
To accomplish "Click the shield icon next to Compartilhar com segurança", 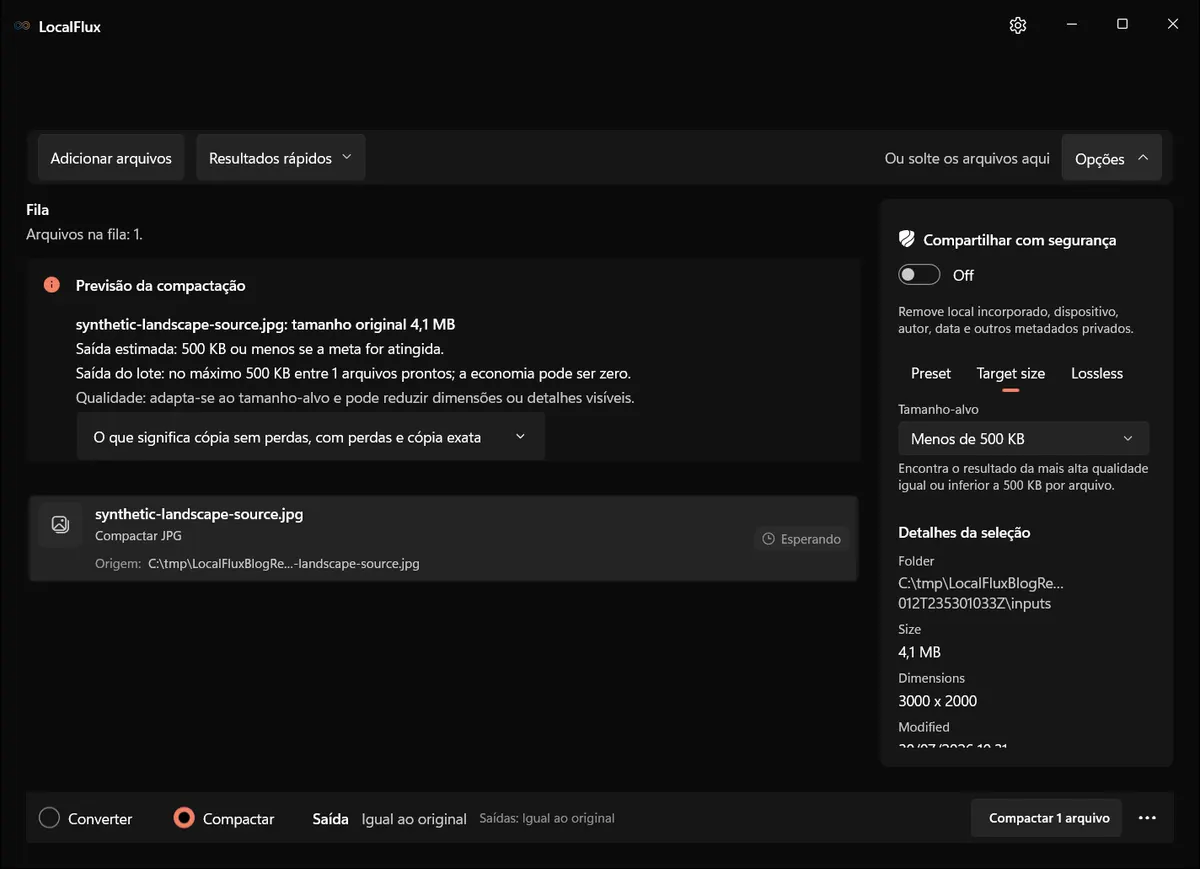I will point(907,239).
